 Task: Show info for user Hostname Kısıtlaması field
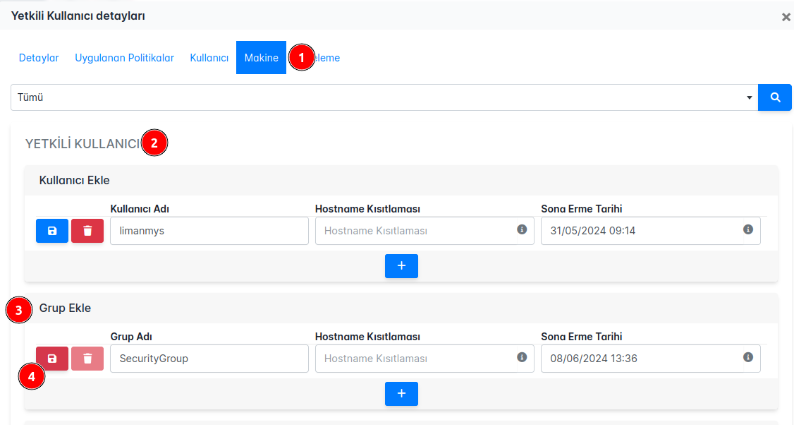tap(522, 229)
